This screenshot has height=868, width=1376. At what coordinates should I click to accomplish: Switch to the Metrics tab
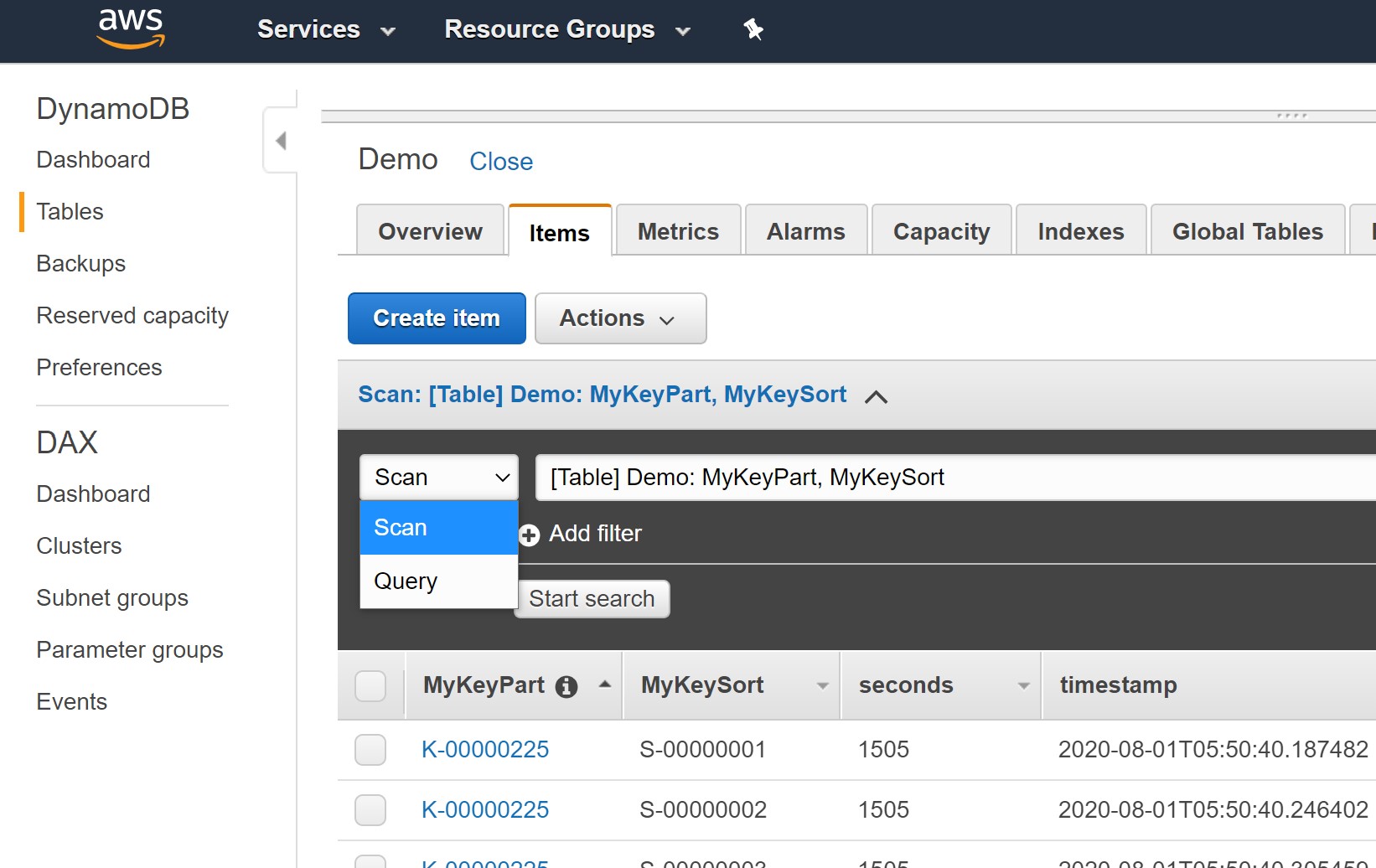(678, 231)
